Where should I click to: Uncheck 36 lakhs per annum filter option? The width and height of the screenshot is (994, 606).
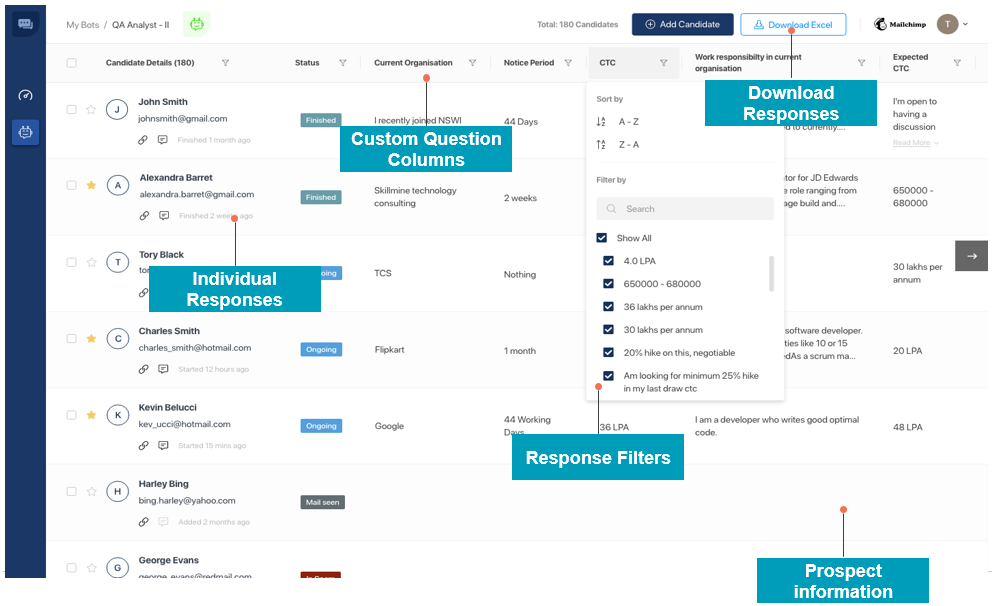609,307
